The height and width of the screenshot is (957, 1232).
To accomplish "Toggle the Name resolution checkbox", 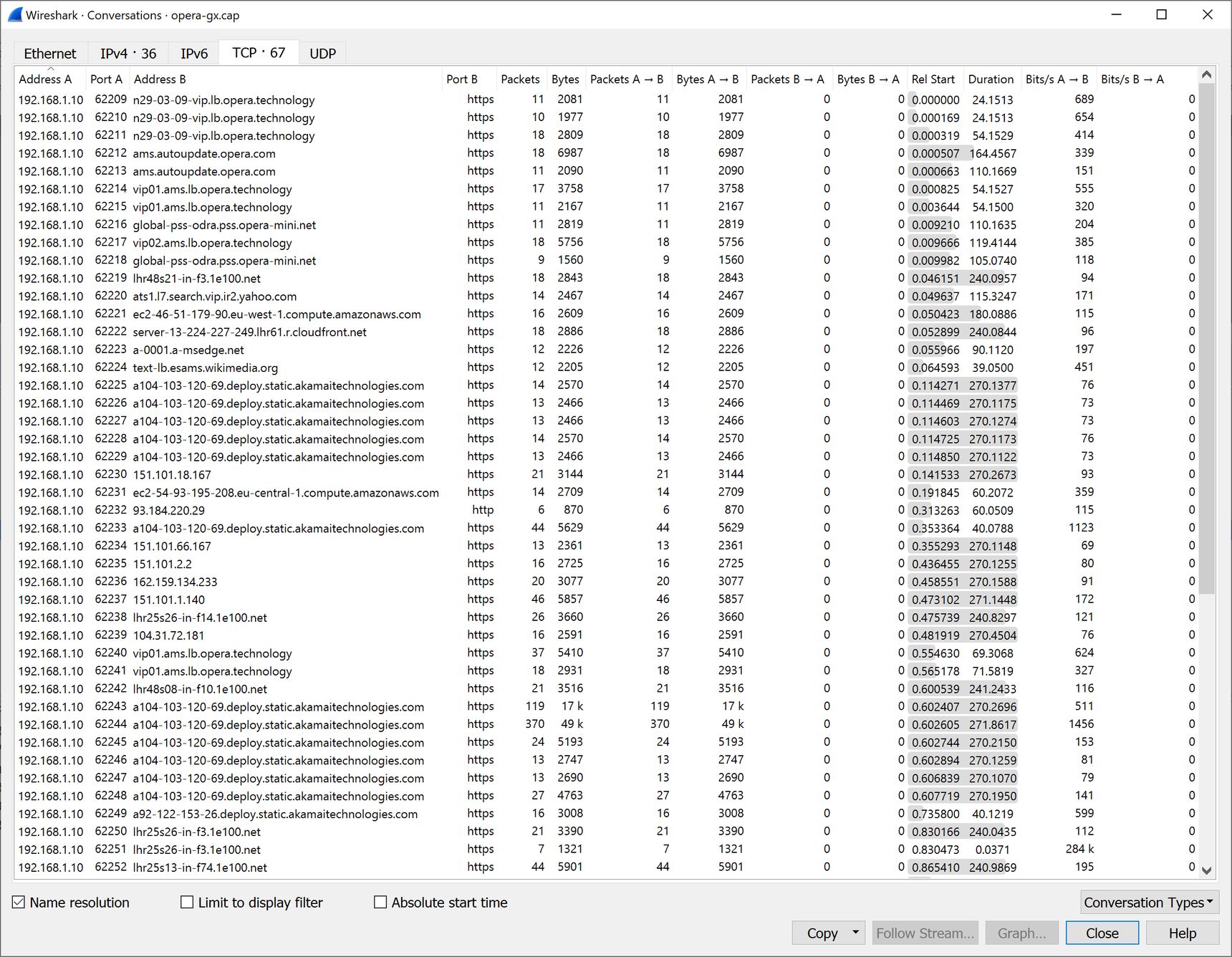I will pos(19,903).
